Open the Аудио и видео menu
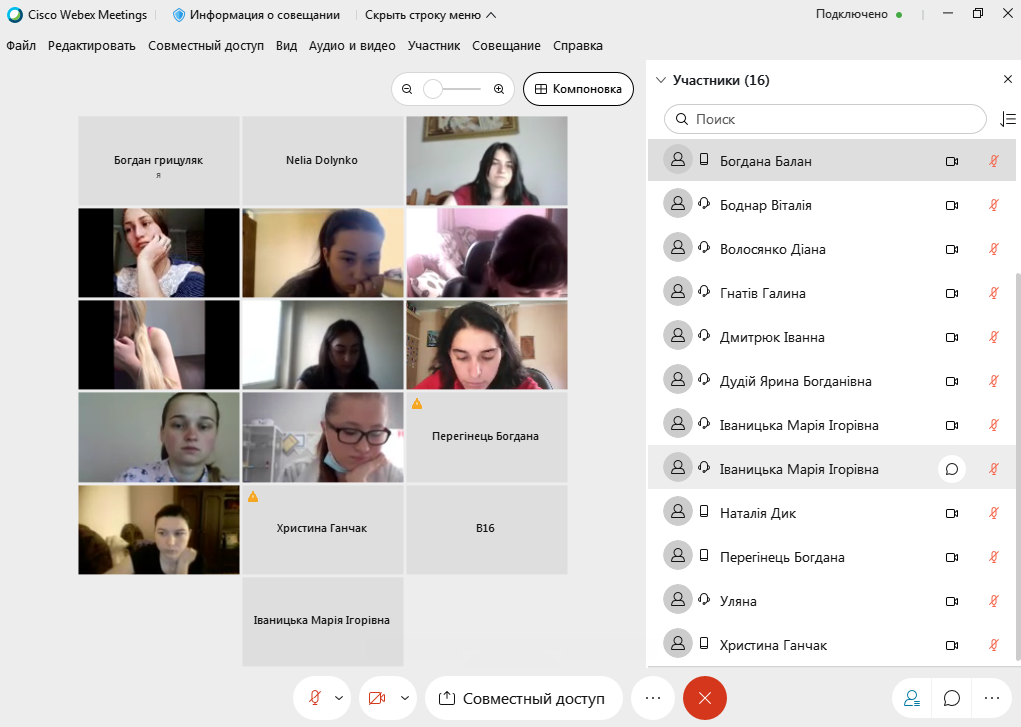The height and width of the screenshot is (727, 1021). point(352,46)
